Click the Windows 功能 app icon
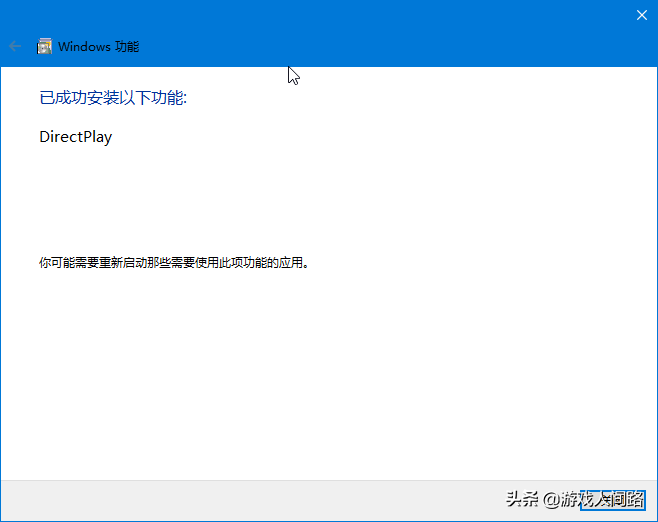658x522 pixels. (x=44, y=46)
